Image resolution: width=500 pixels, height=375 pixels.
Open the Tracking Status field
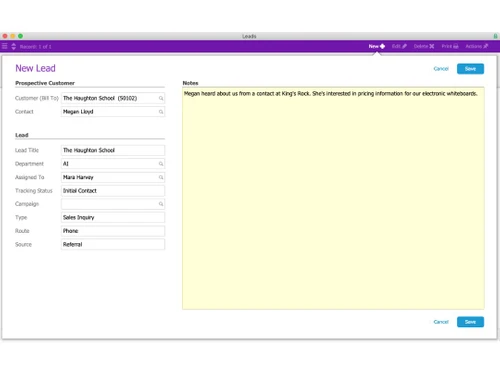point(113,191)
